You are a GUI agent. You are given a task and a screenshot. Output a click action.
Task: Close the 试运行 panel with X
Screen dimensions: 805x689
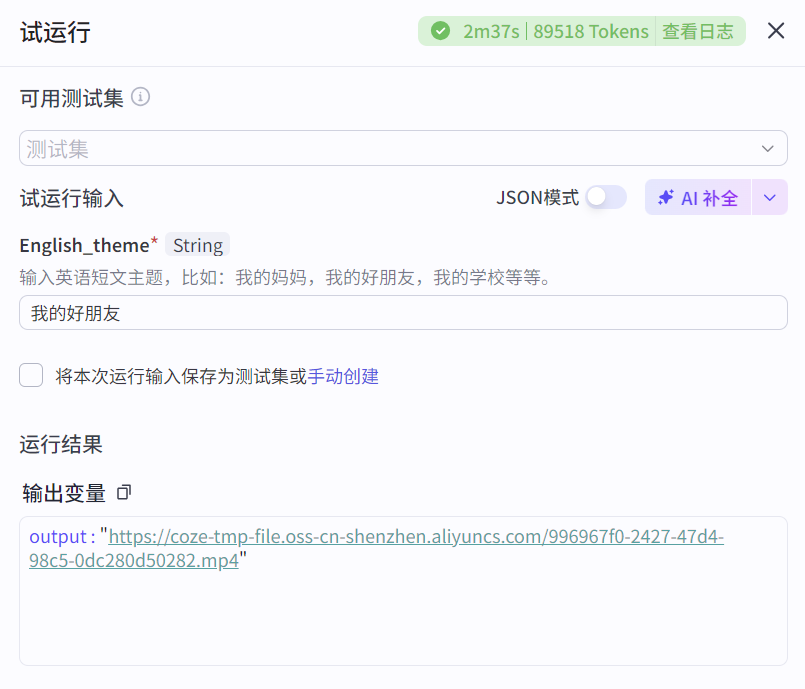tap(776, 31)
